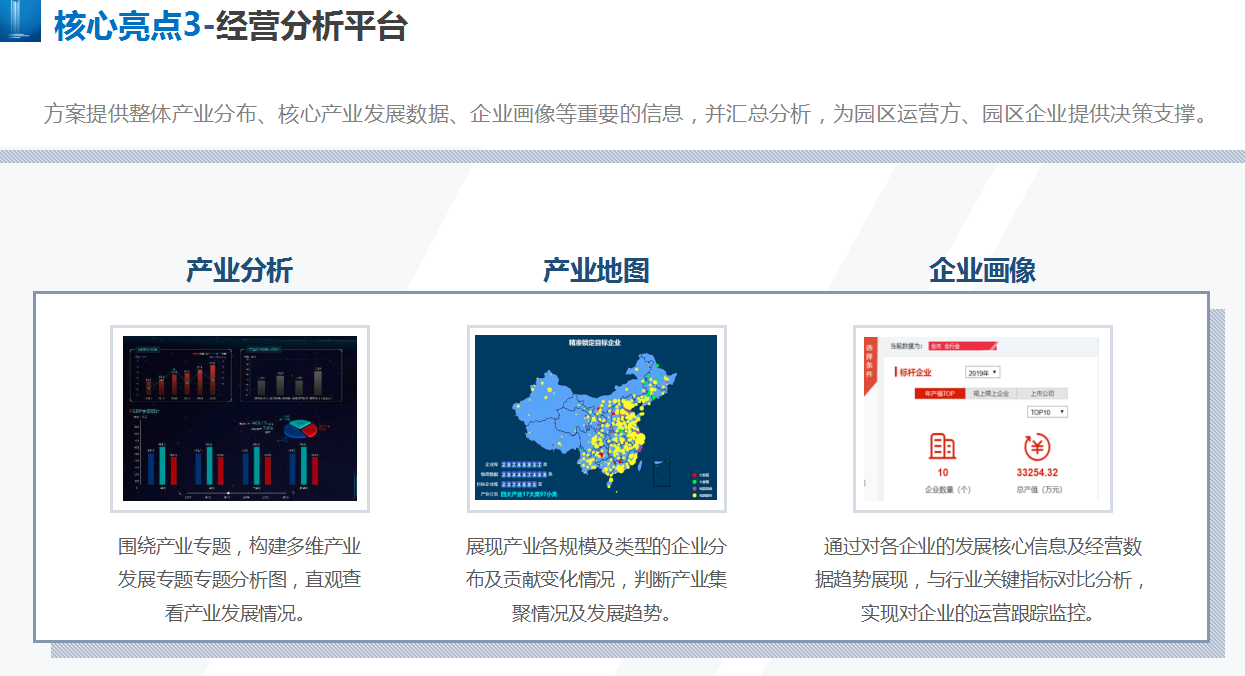Click the red 全市 全行业 filter tag
1245x676 pixels.
coord(963,346)
